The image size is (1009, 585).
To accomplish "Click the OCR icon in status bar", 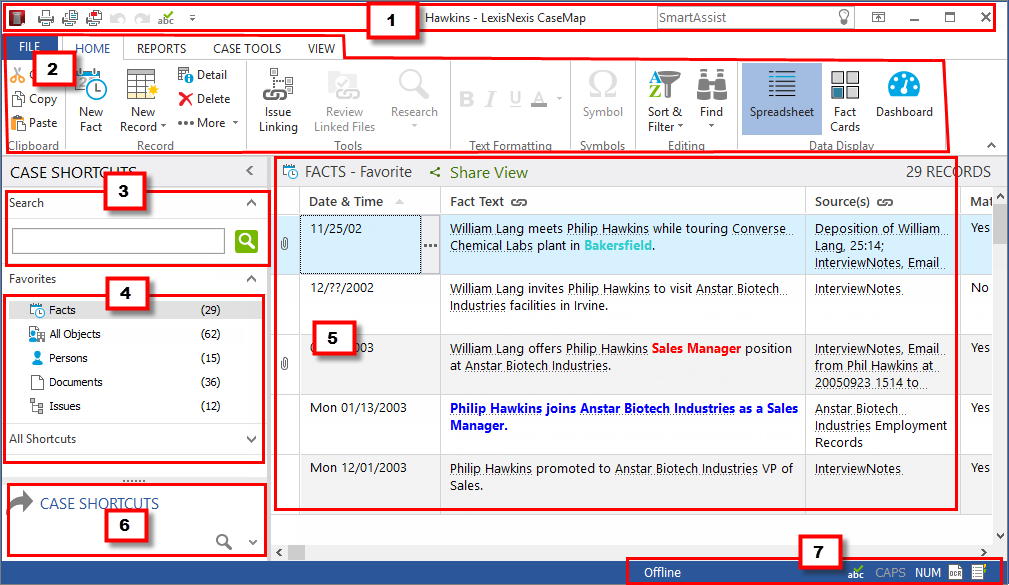I will click(956, 572).
